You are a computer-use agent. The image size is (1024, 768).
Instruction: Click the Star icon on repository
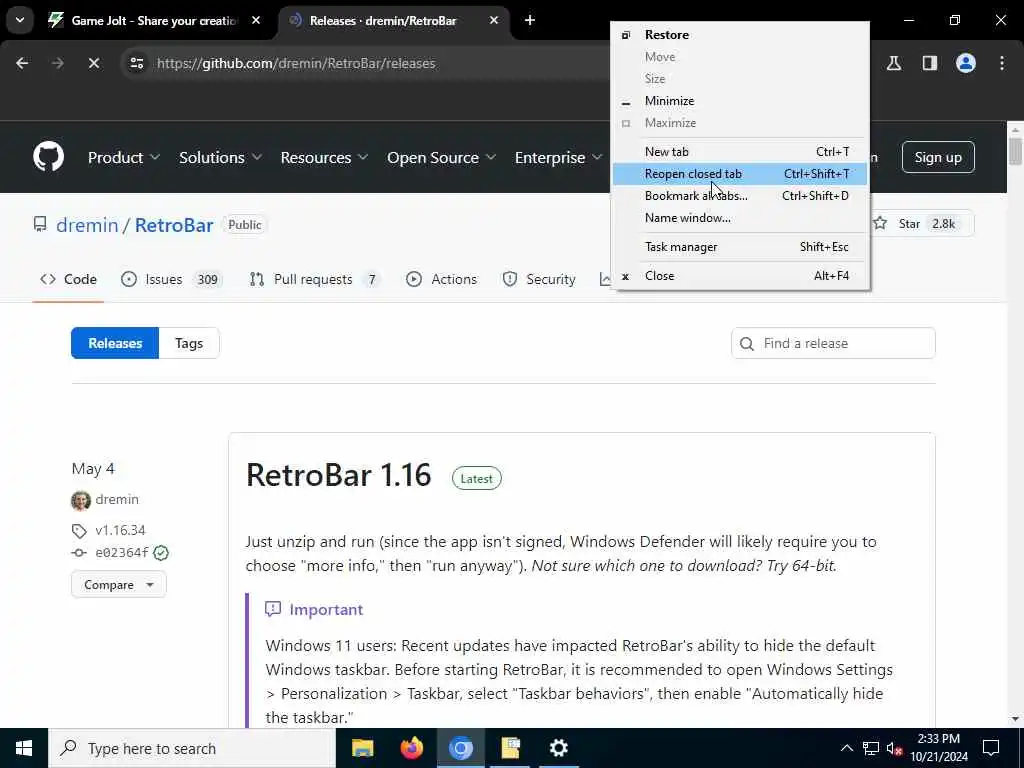(x=880, y=223)
